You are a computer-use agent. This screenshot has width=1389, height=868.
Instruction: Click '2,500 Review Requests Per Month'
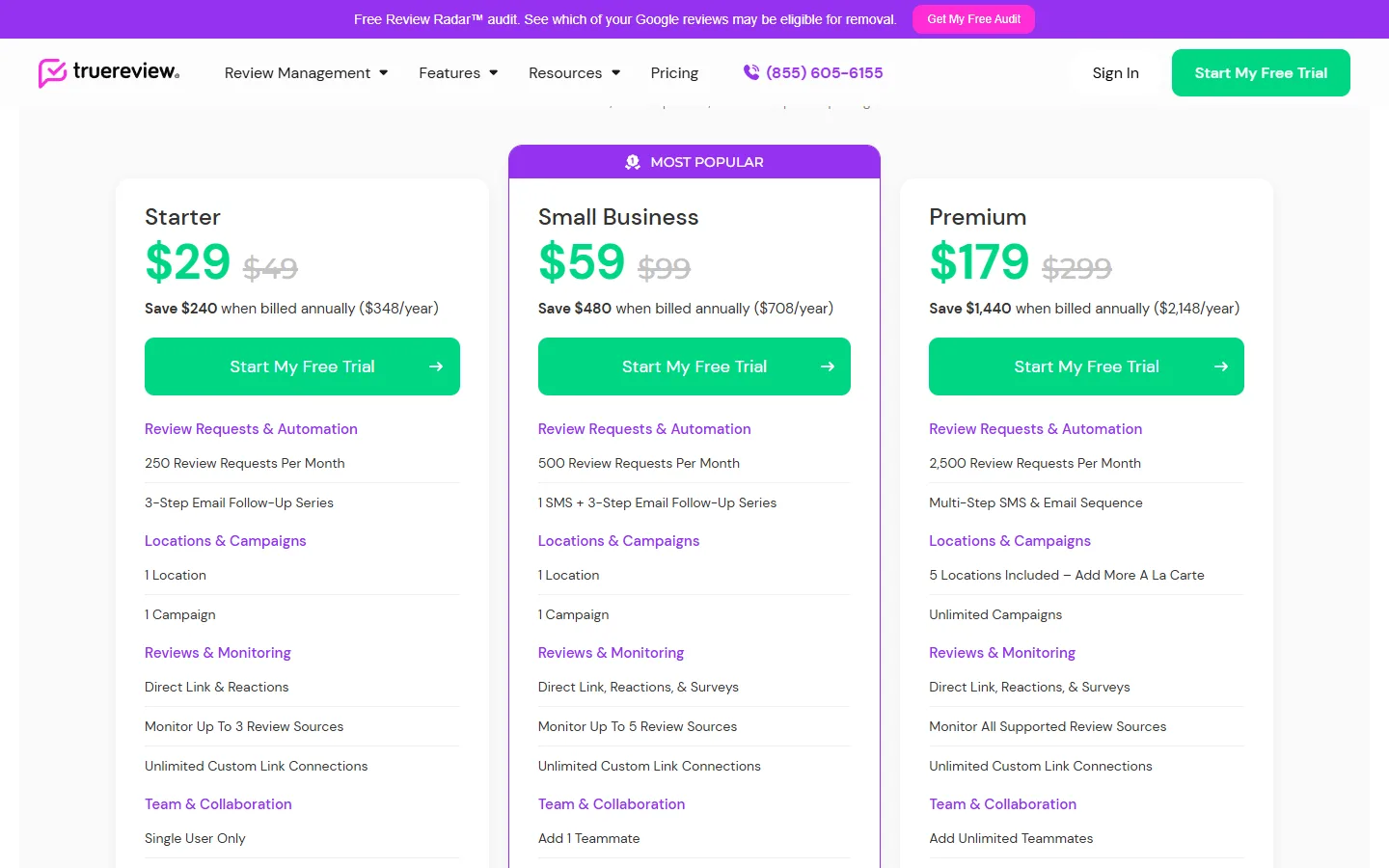click(1035, 463)
